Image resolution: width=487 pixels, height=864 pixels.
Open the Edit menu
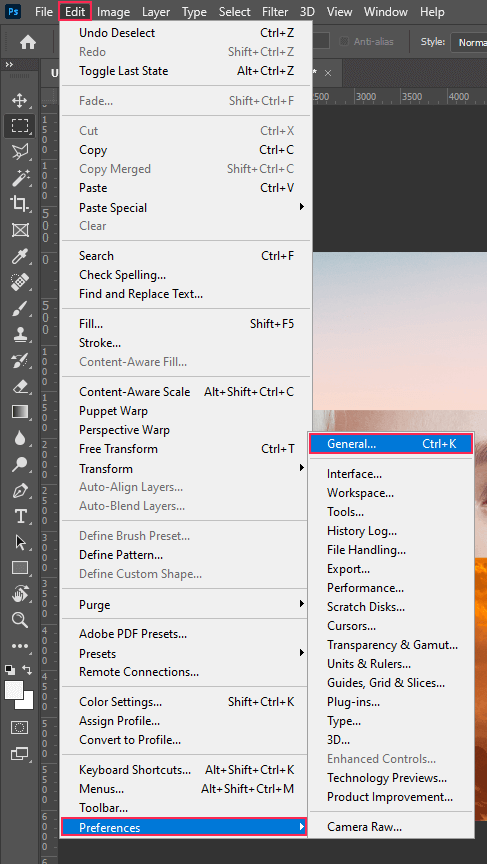(74, 12)
